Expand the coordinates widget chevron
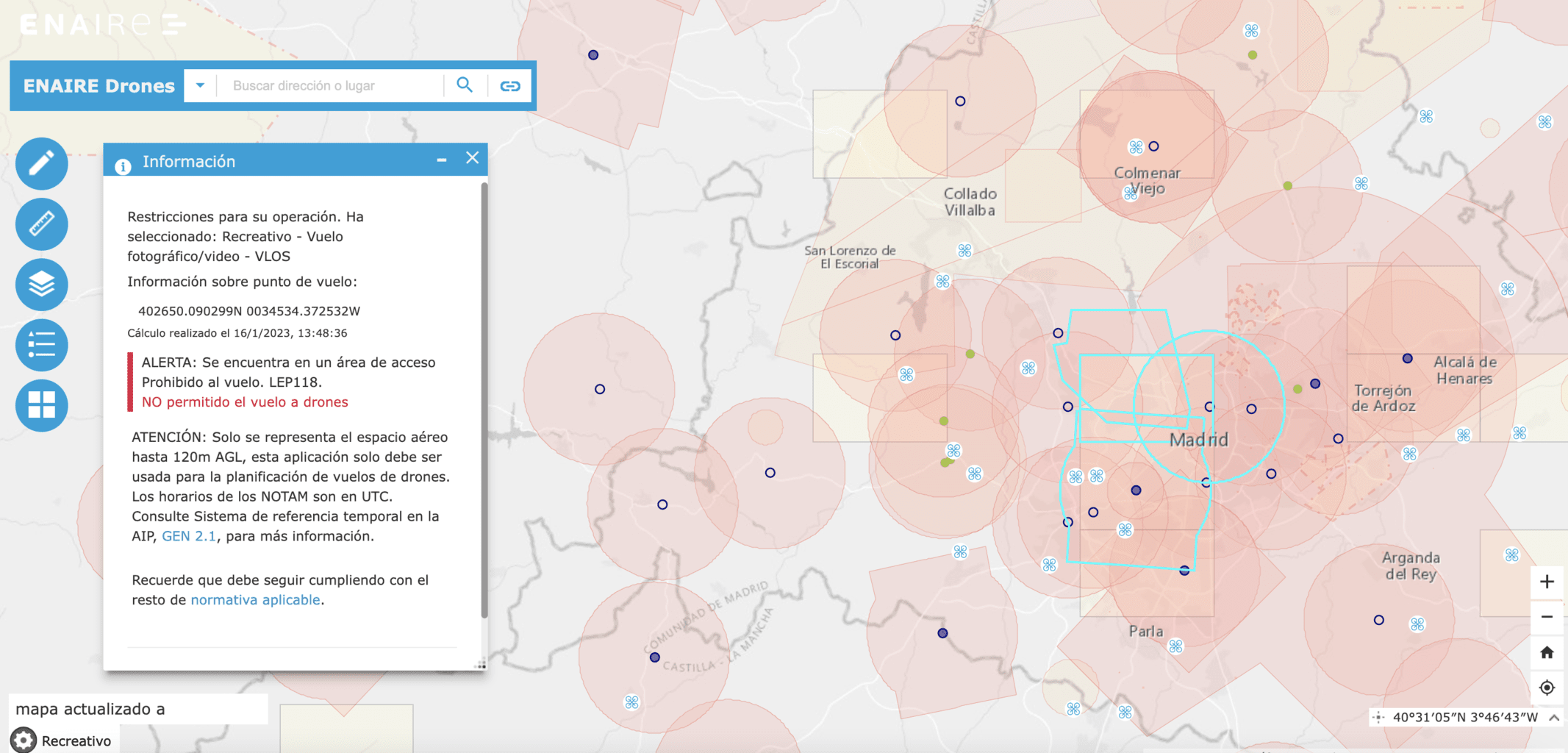The width and height of the screenshot is (1568, 753). pyautogui.click(x=1554, y=717)
